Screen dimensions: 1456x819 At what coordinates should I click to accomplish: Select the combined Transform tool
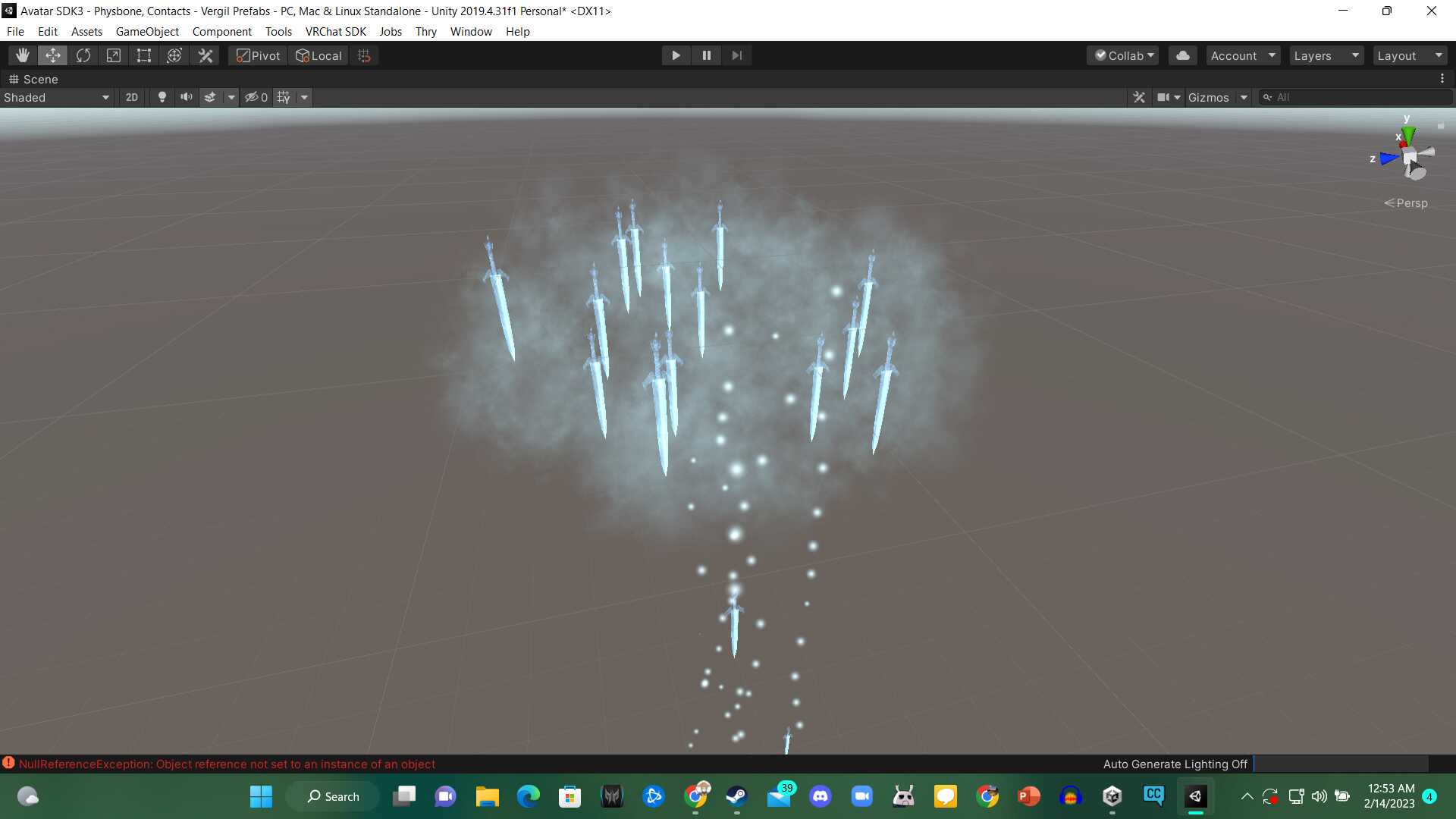pos(174,55)
